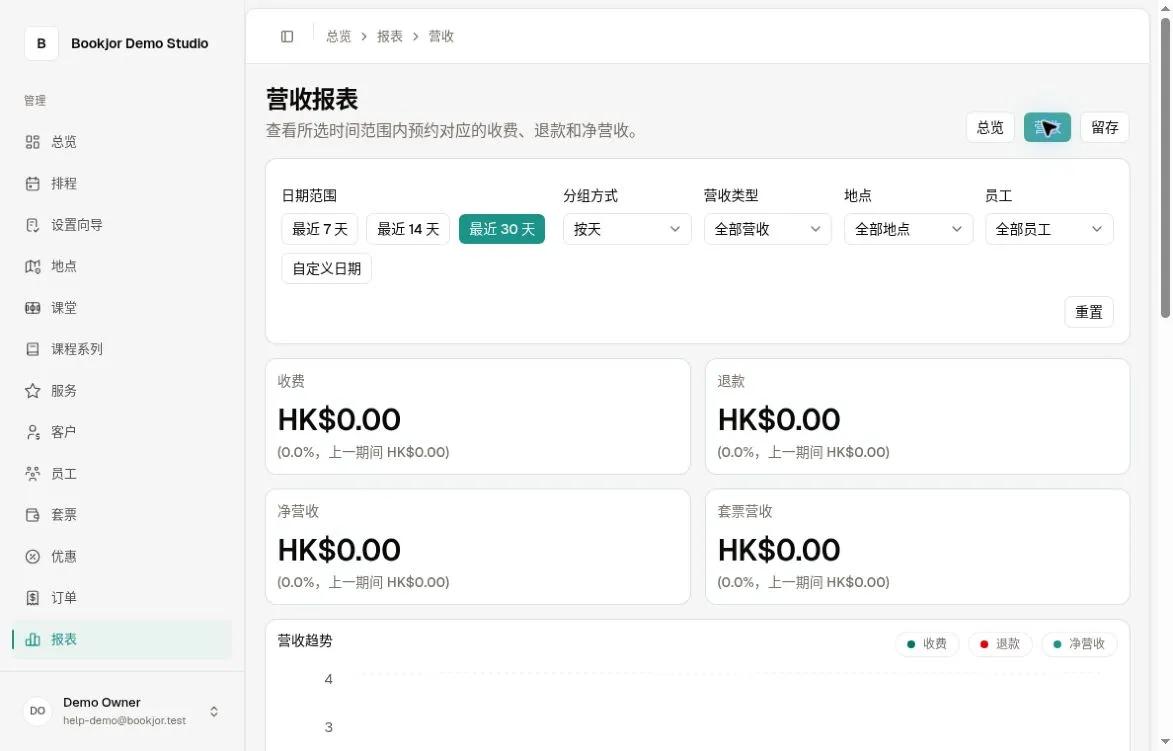Image resolution: width=1173 pixels, height=751 pixels.
Task: Click the red 退款 legend dot
Action: click(984, 644)
